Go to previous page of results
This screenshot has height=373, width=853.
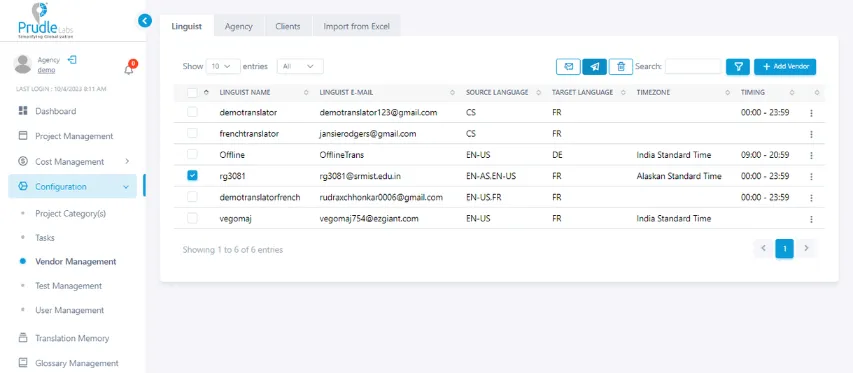click(x=763, y=248)
